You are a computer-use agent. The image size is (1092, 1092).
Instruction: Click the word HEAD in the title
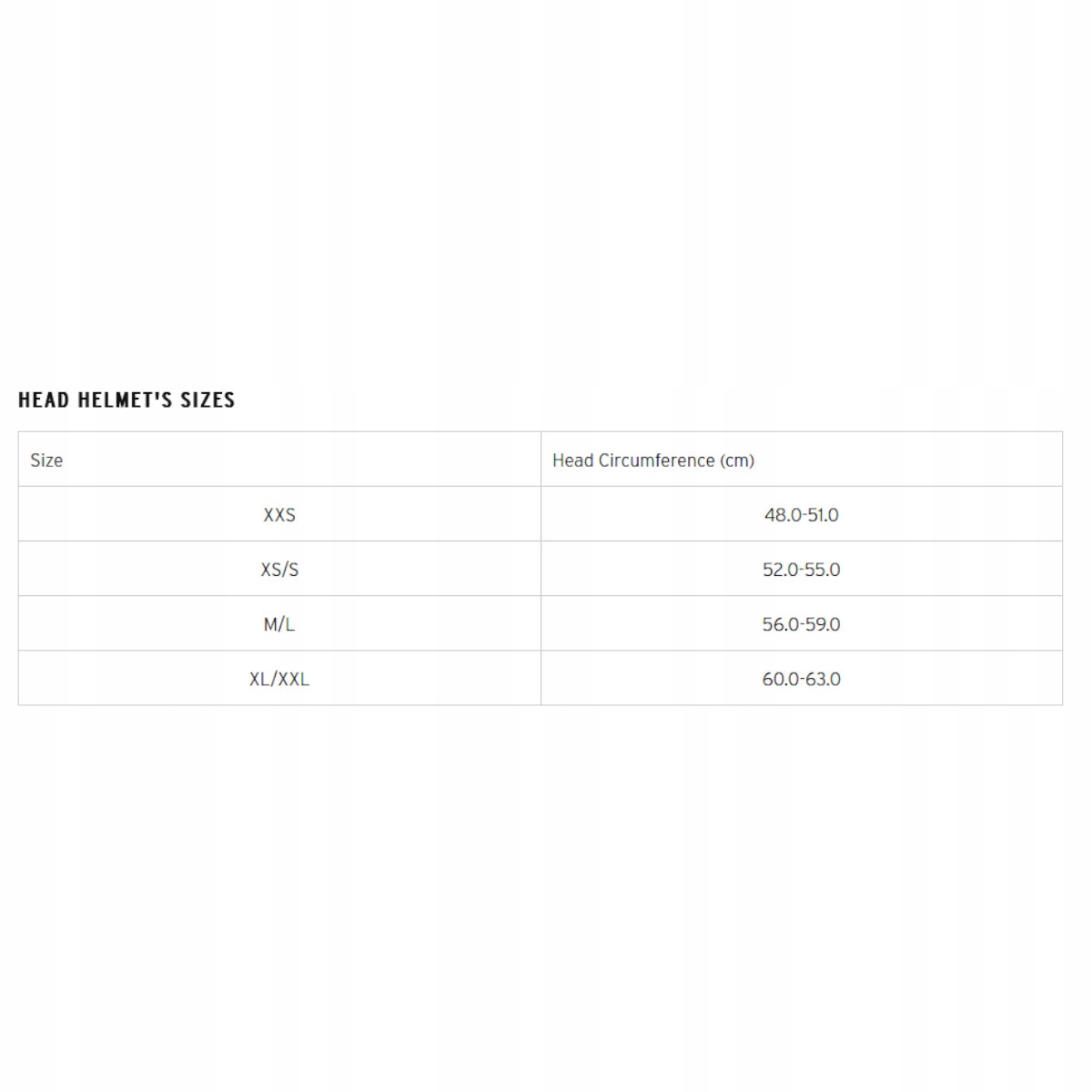(x=44, y=400)
